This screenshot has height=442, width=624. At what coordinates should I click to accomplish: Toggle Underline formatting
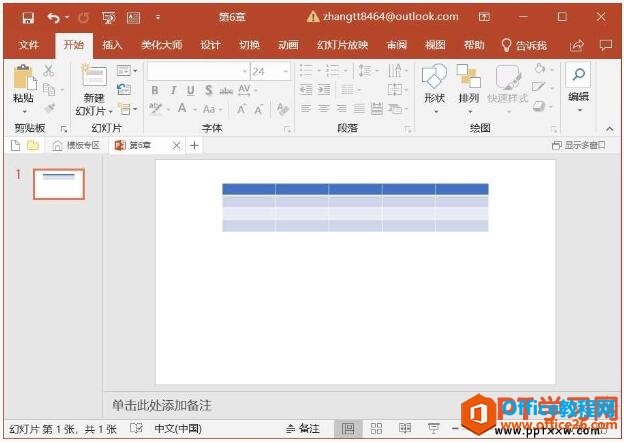click(x=191, y=91)
